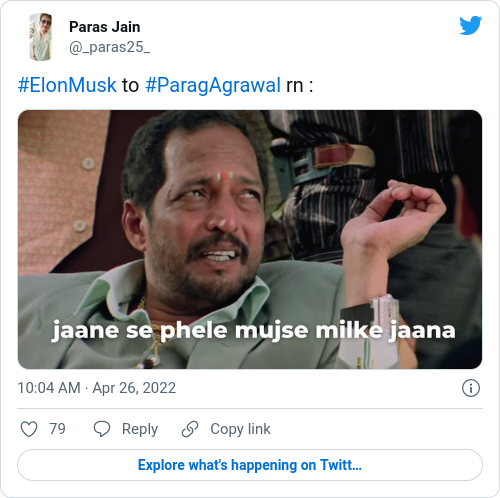Image resolution: width=500 pixels, height=498 pixels.
Task: Click the meme caption 'jaane se phele mujse milke jaana'
Action: [254, 331]
